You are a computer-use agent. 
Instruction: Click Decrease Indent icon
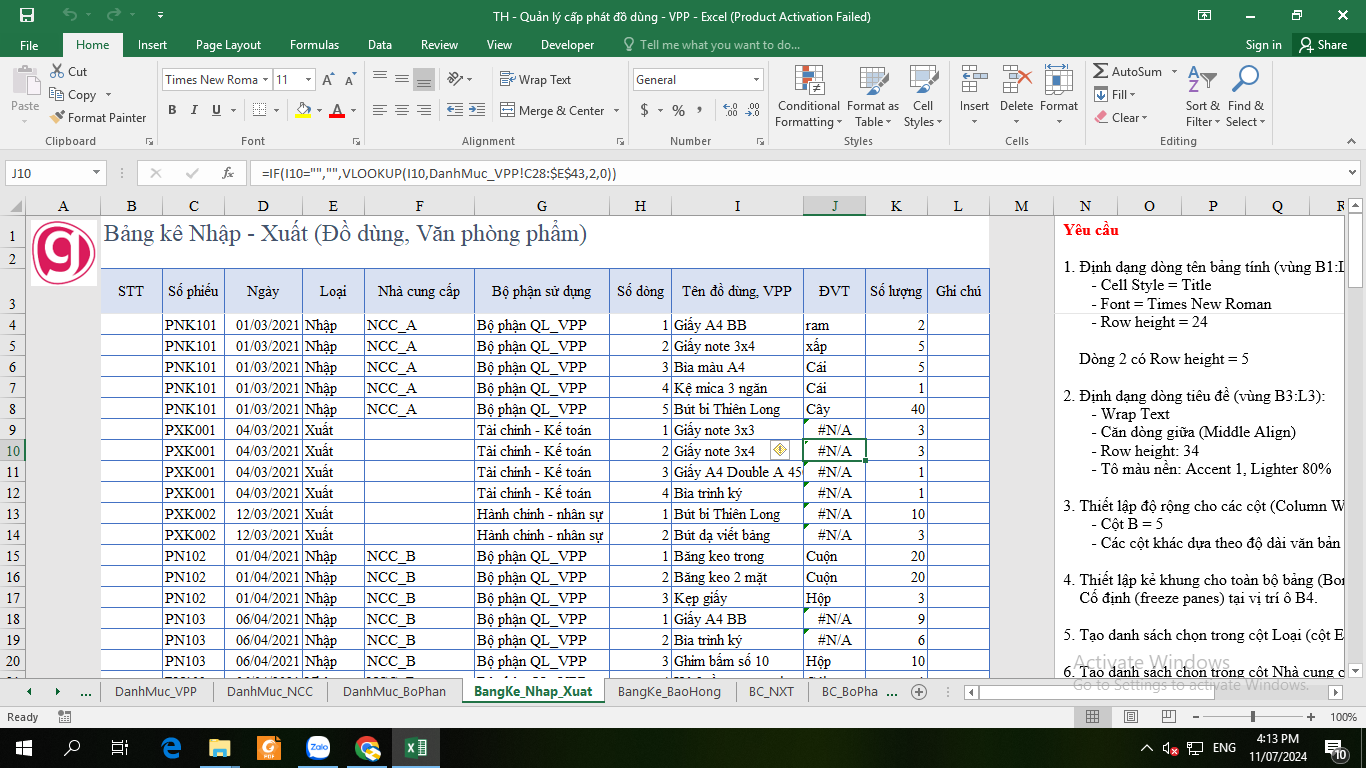[455, 110]
